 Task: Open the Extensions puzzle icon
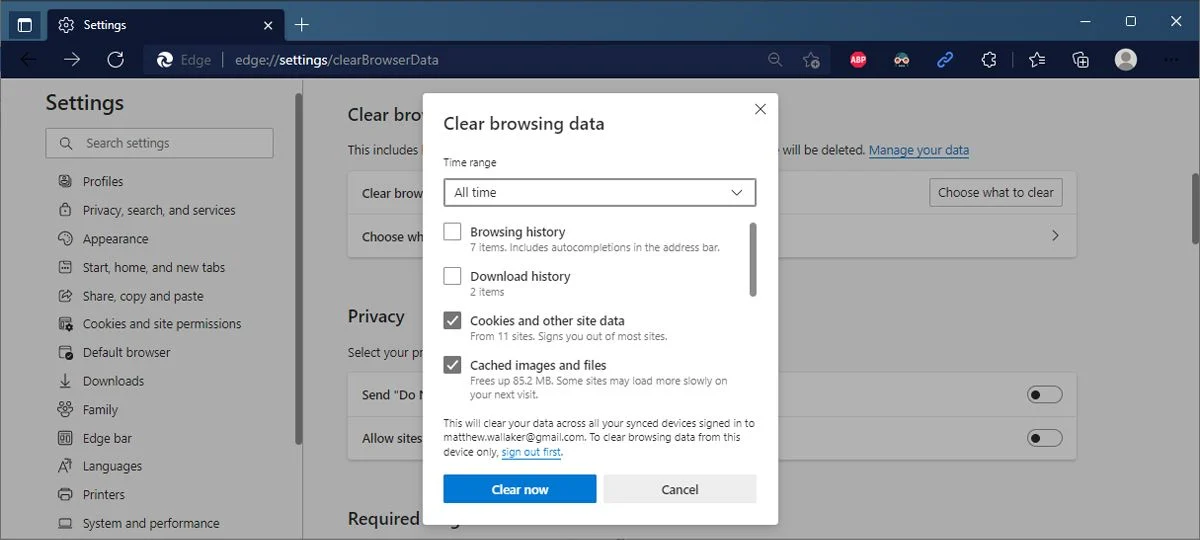coord(989,60)
